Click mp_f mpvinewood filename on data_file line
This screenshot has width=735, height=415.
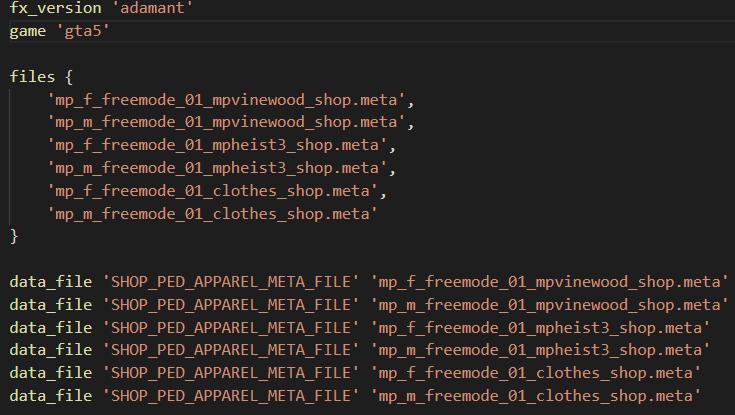coord(550,282)
